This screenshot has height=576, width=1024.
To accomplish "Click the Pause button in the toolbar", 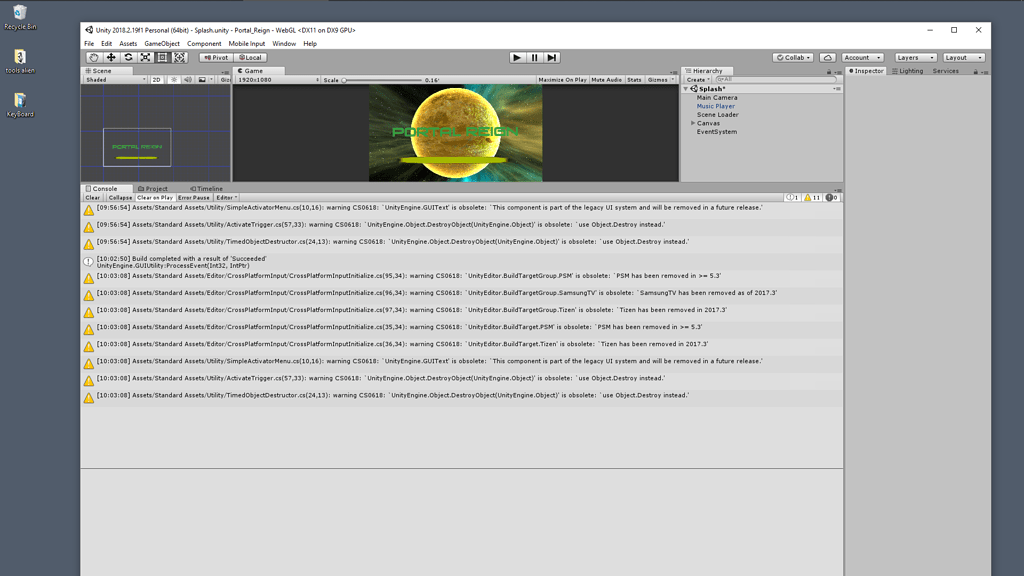I will (x=533, y=57).
